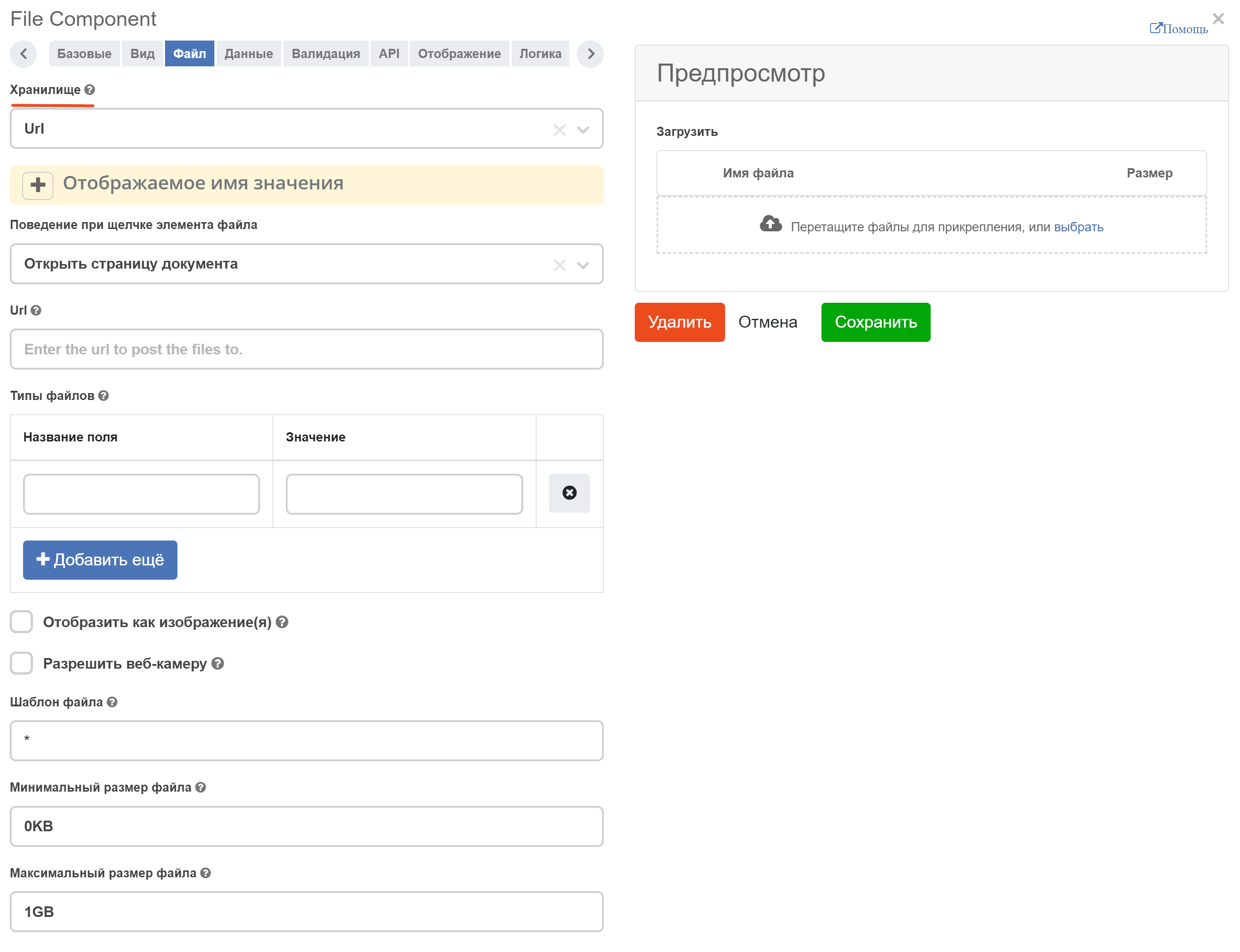Click the previous tabs arrow
The image size is (1240, 952).
[23, 54]
